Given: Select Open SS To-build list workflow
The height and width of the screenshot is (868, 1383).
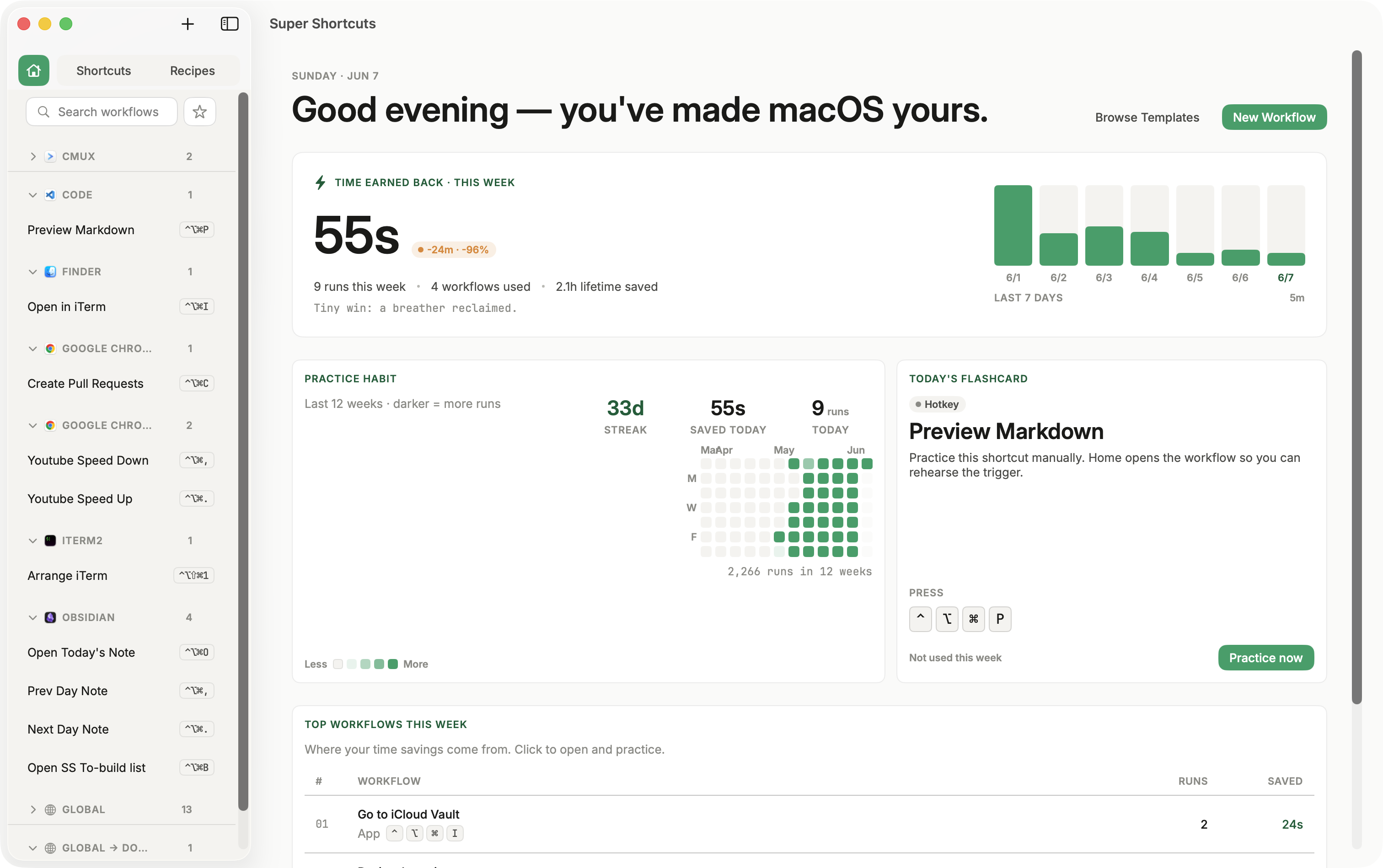Looking at the screenshot, I should coord(121,767).
